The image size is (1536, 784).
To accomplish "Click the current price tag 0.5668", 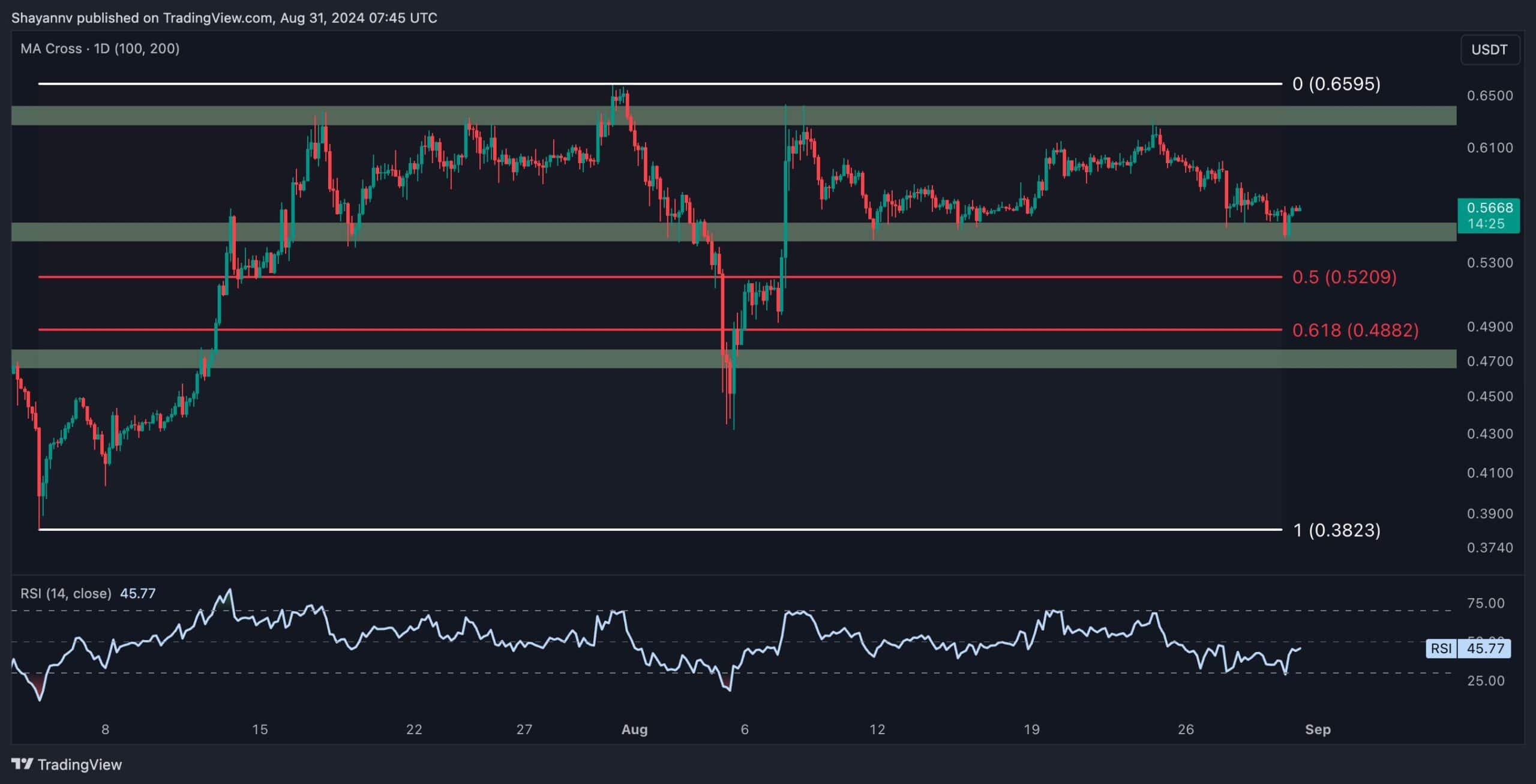I will coord(1489,208).
